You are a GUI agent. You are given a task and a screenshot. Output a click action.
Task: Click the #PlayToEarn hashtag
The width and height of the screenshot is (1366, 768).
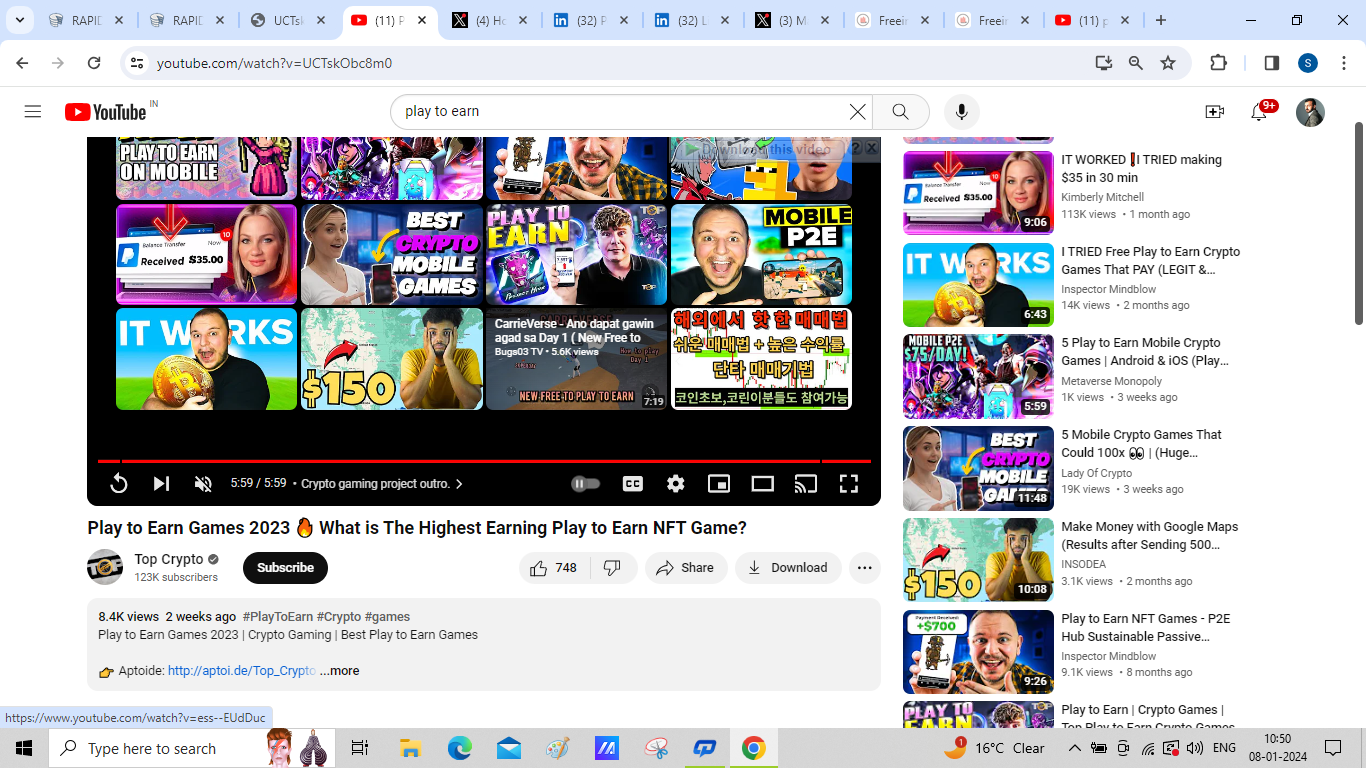[x=278, y=617]
